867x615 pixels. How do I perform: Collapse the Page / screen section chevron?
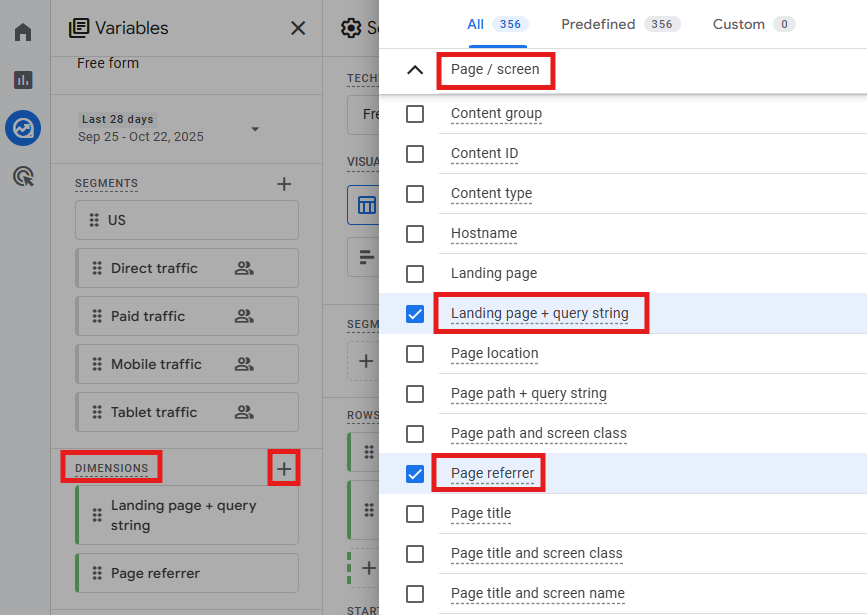pyautogui.click(x=415, y=70)
